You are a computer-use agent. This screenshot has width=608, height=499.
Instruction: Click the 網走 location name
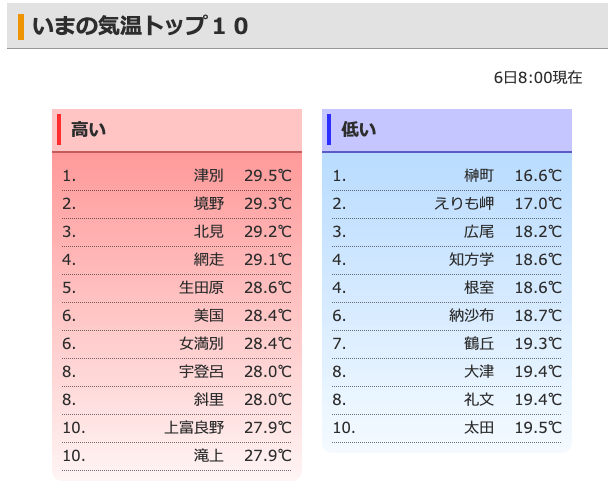pos(209,260)
